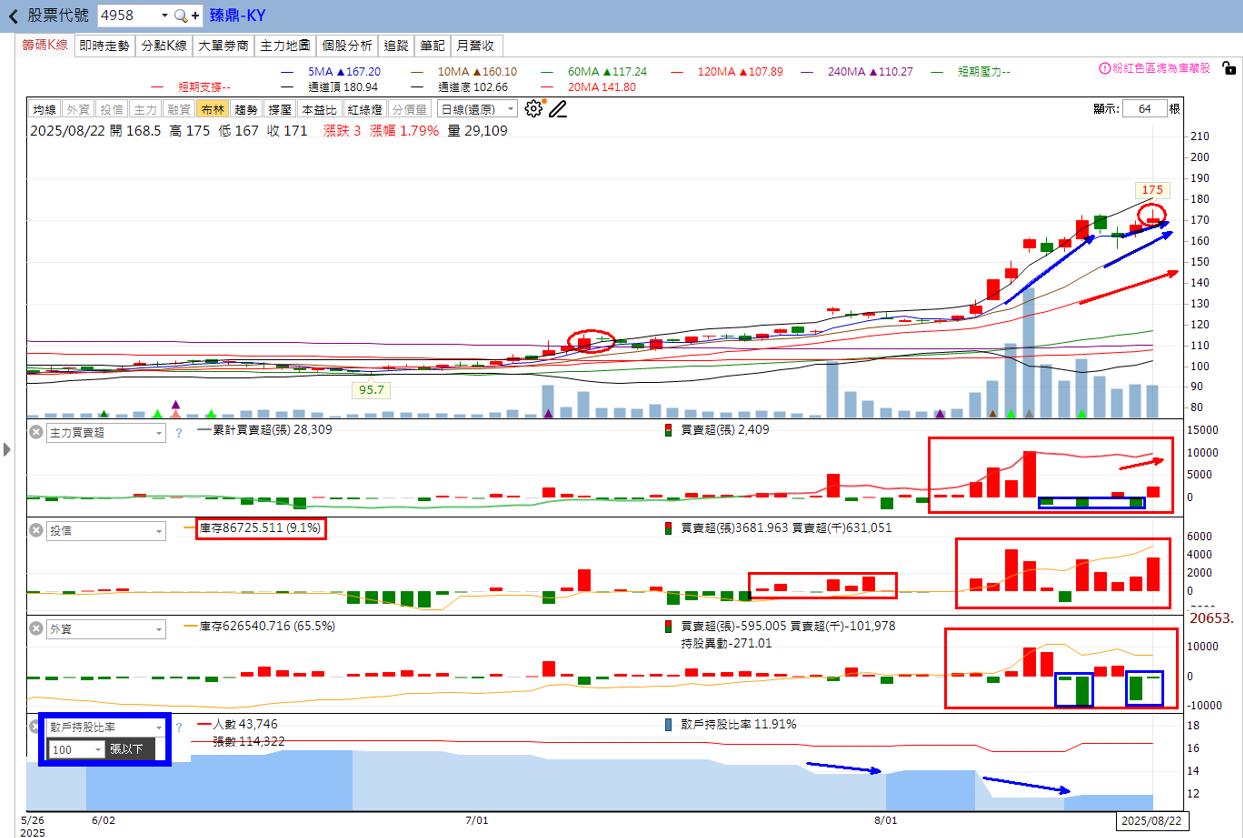Click the 顯示 bar count input field
This screenshot has width=1243, height=838.
[1144, 109]
